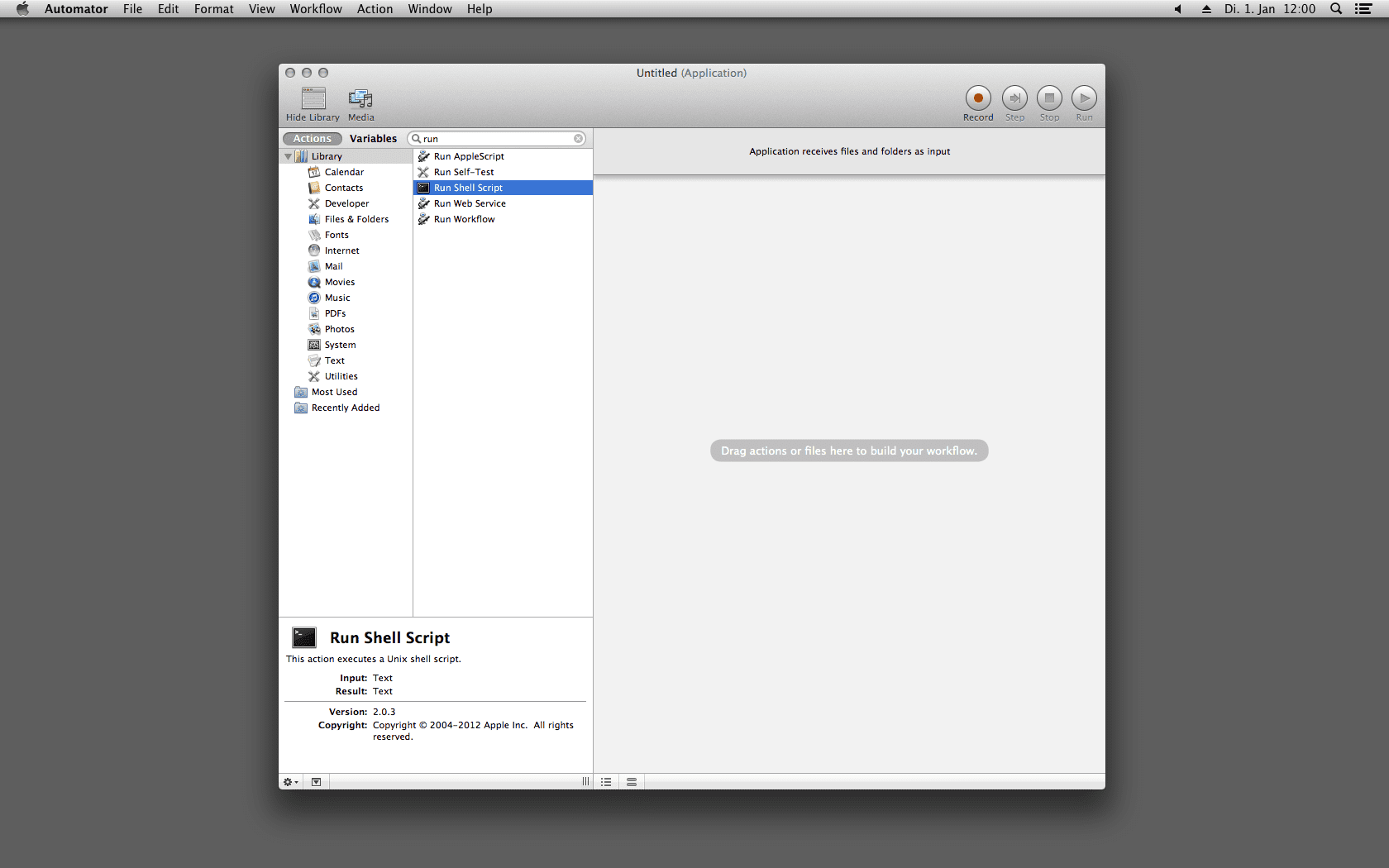Open Notification Center list icon
Screen dimensions: 1389x868
1363,9
